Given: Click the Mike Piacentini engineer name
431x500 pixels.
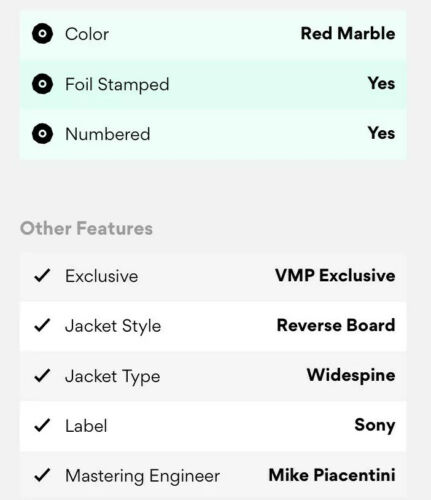Looking at the screenshot, I should pos(332,475).
